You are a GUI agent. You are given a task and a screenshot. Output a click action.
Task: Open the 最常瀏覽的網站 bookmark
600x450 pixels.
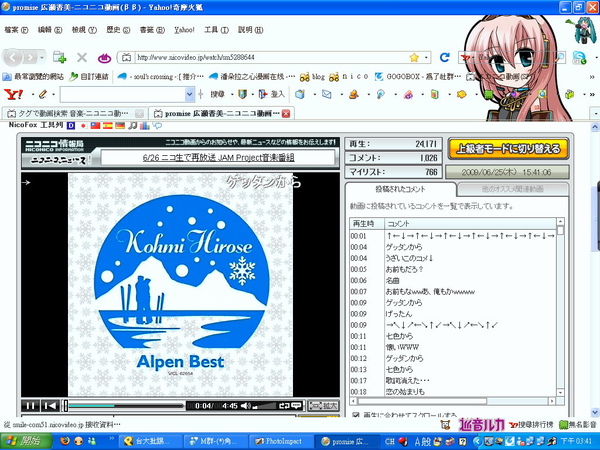tap(33, 77)
